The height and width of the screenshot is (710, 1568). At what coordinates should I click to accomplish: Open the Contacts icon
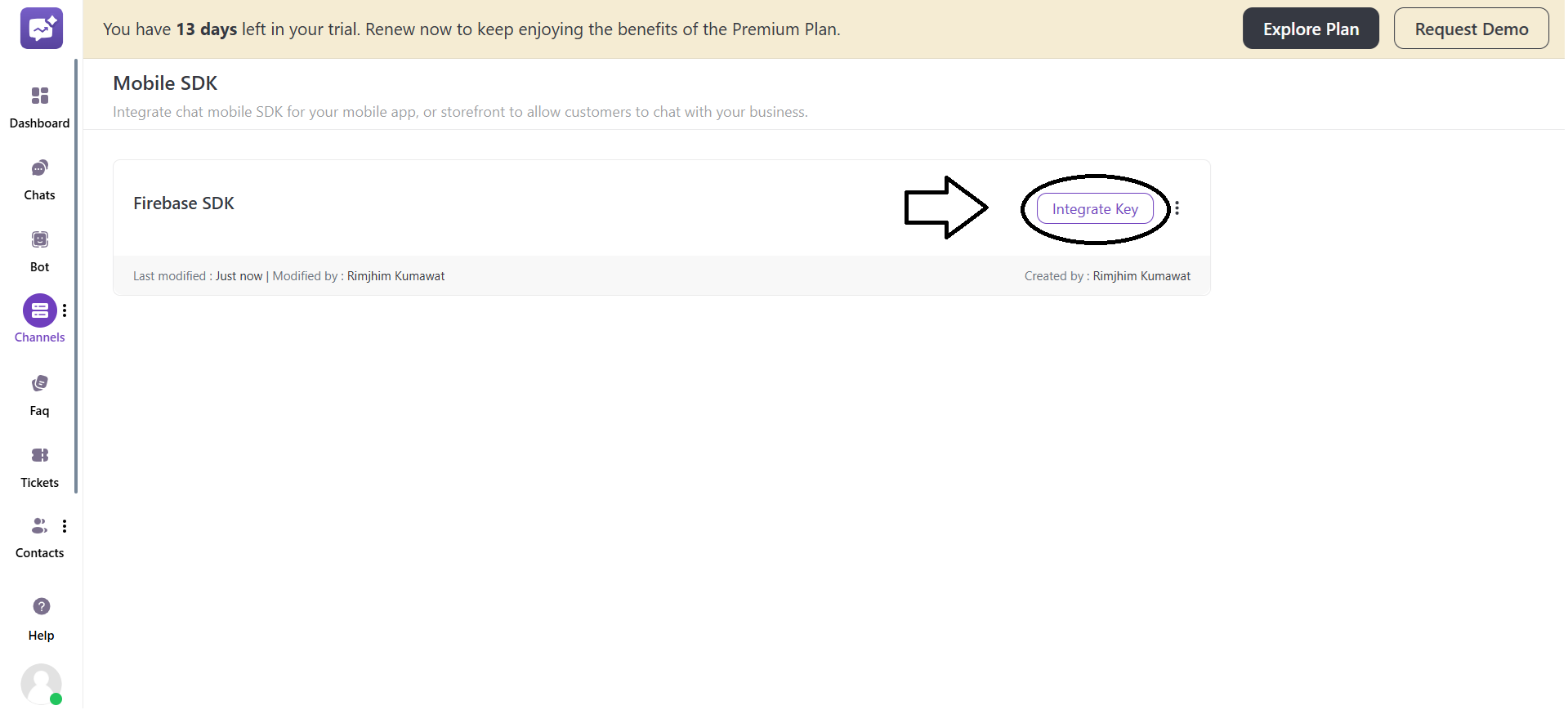pos(38,526)
